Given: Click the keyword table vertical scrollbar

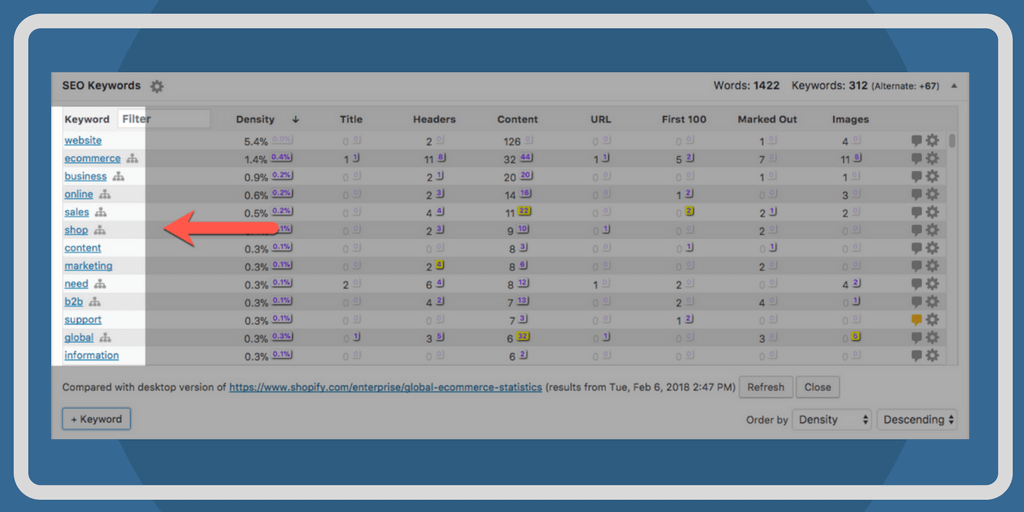Looking at the screenshot, I should pyautogui.click(x=951, y=141).
